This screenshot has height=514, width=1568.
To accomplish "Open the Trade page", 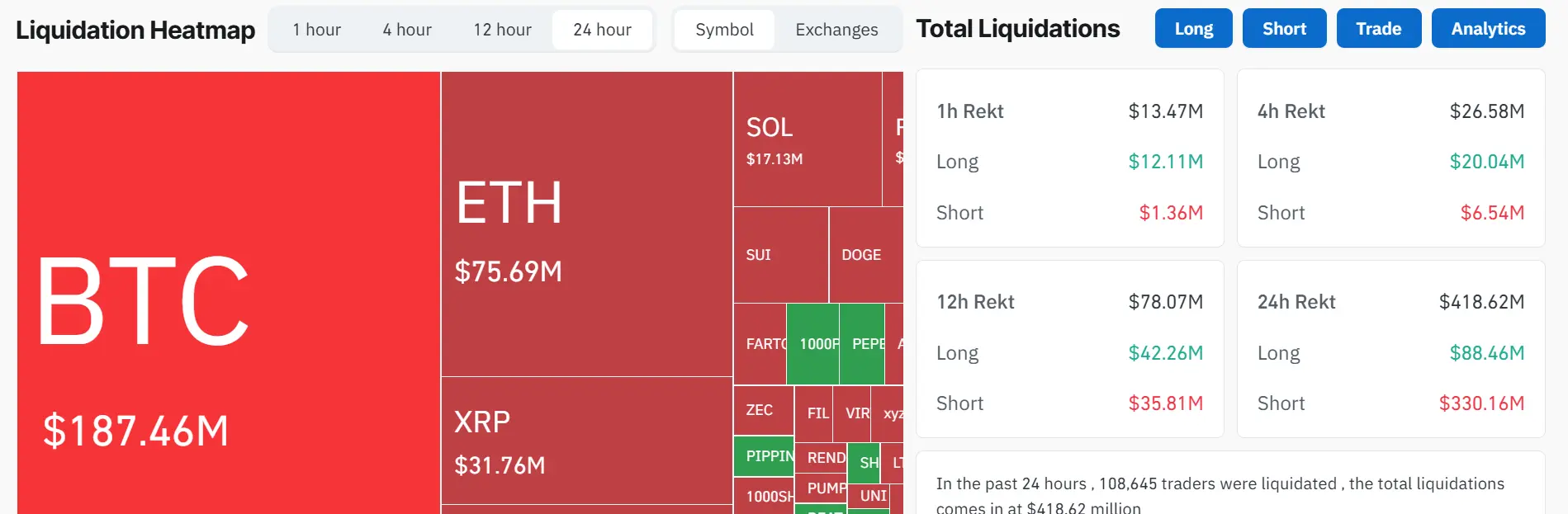I will pyautogui.click(x=1378, y=27).
